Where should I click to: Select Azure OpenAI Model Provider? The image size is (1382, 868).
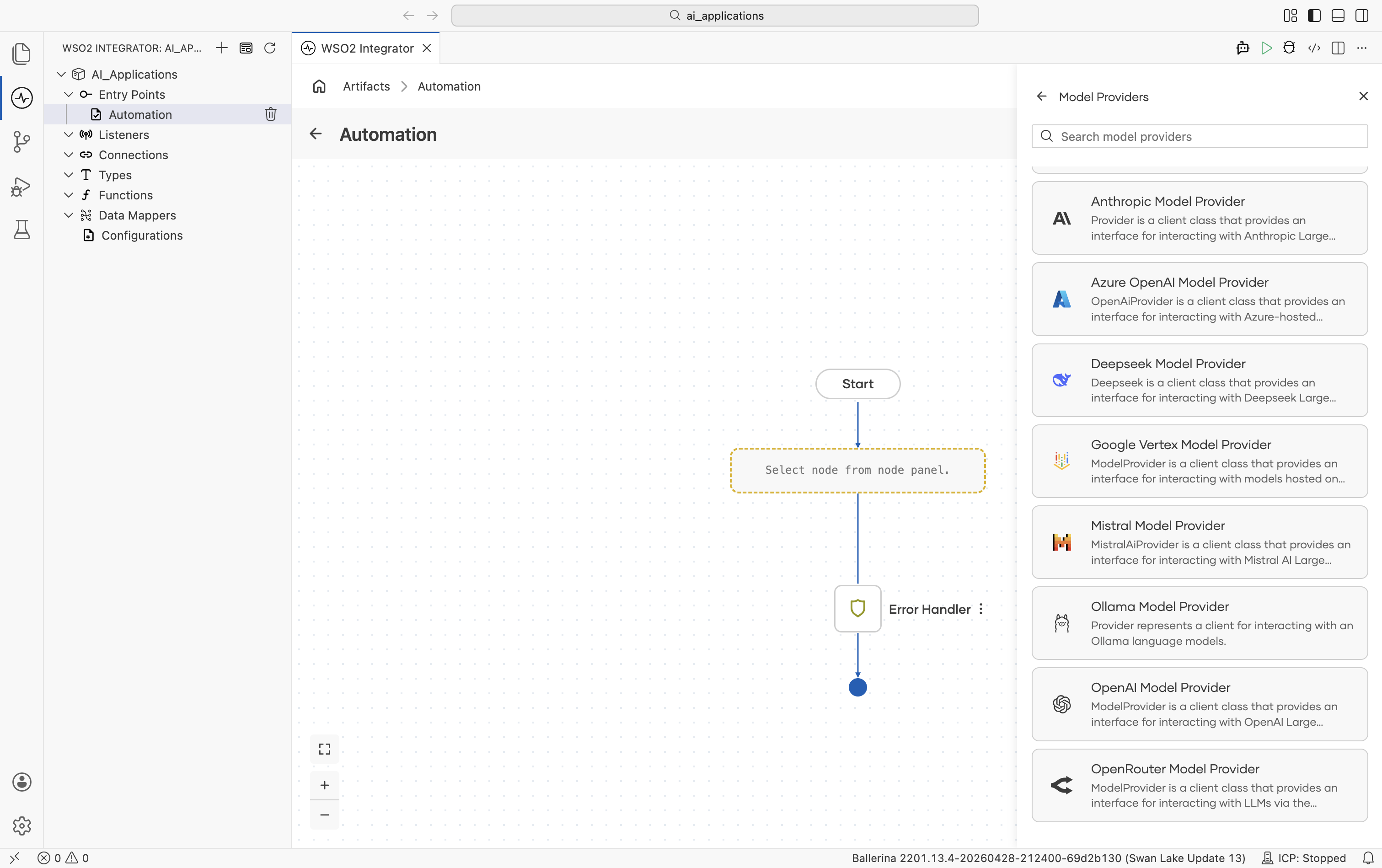point(1200,299)
